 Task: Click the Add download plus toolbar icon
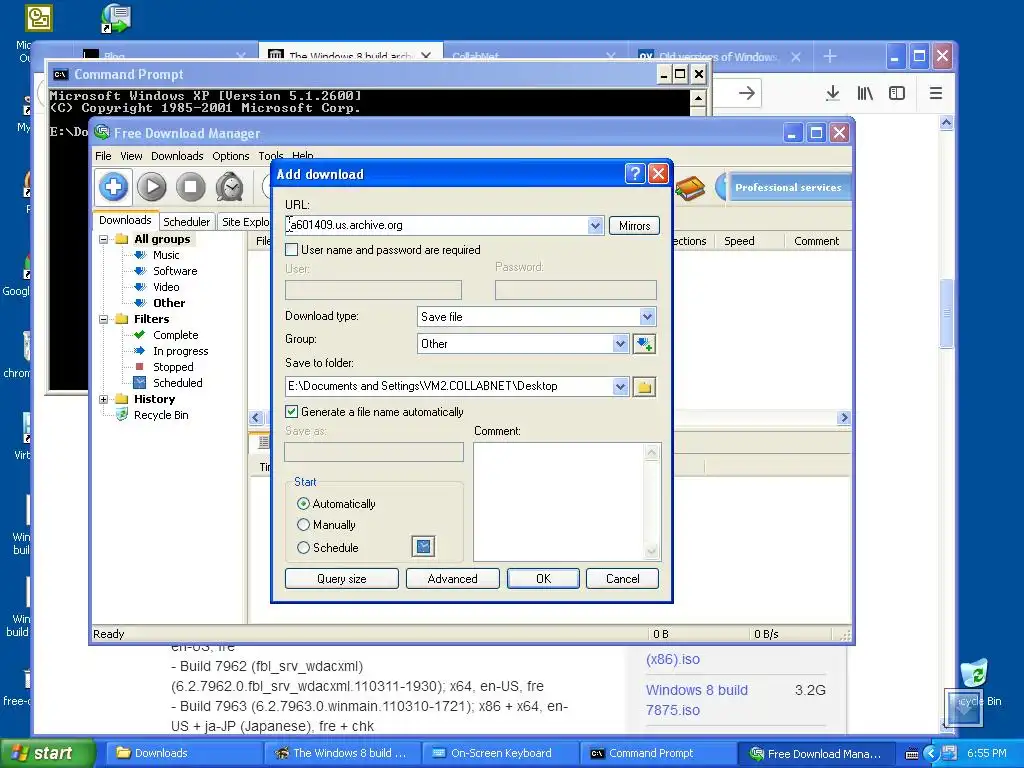coord(114,187)
